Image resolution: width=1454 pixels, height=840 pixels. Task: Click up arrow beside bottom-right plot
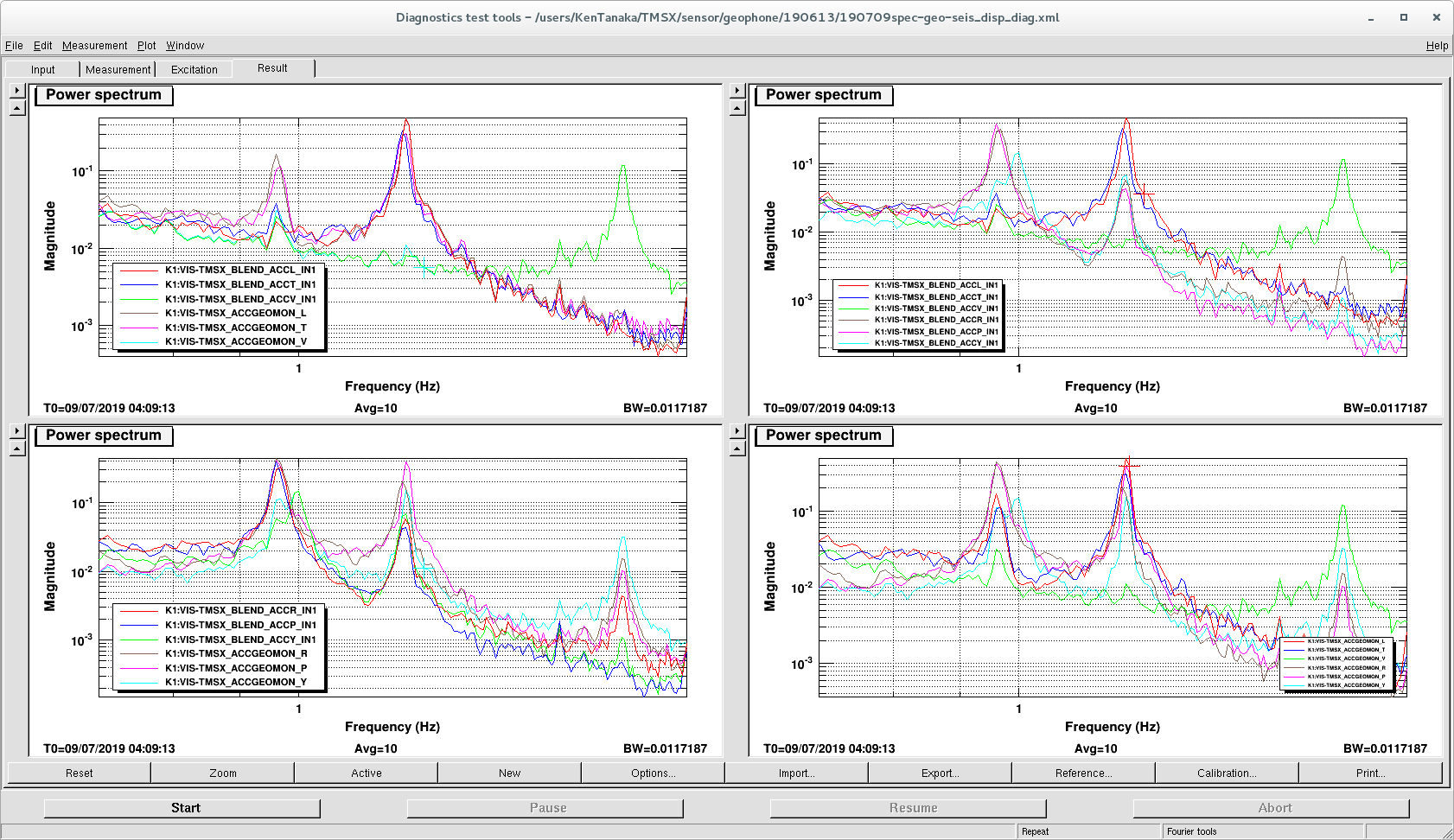click(737, 449)
